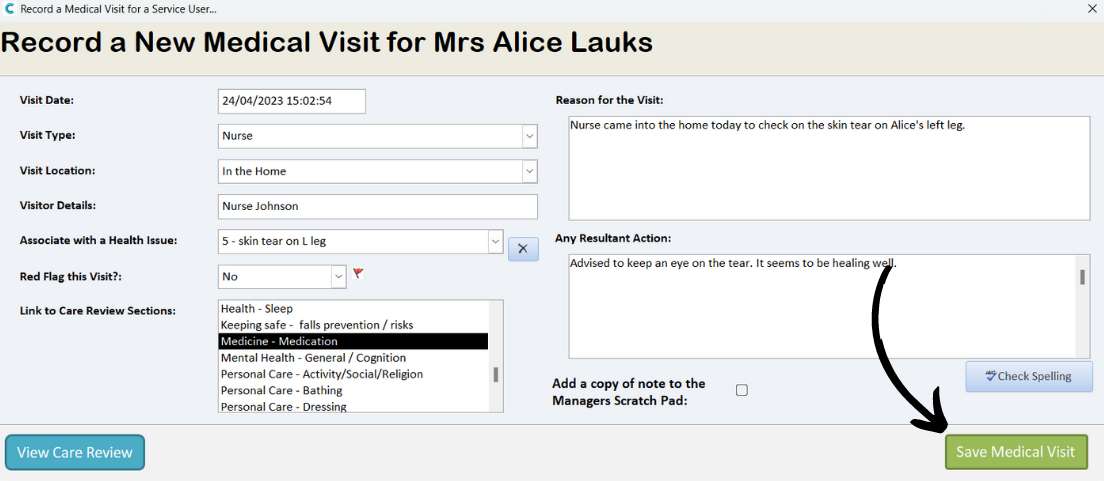This screenshot has width=1104, height=481.
Task: Select Health - Sleep in care review list
Action: pyautogui.click(x=257, y=309)
